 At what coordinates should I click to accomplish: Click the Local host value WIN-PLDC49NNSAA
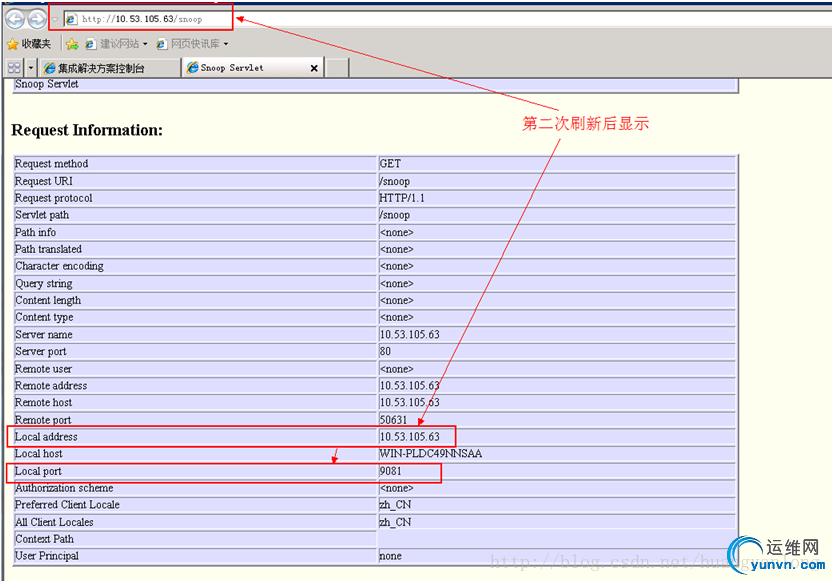click(431, 454)
